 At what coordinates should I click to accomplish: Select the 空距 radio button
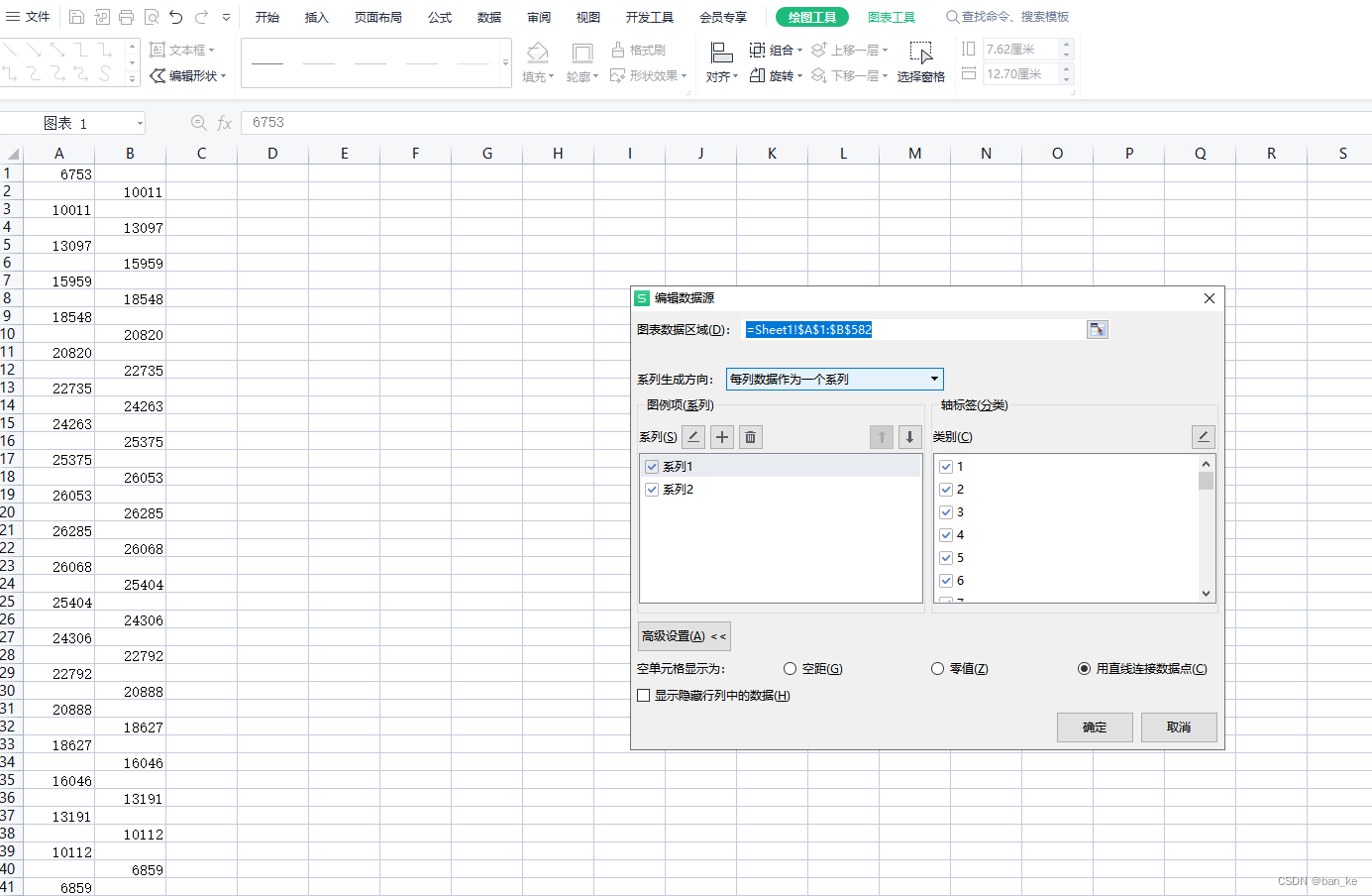(790, 669)
